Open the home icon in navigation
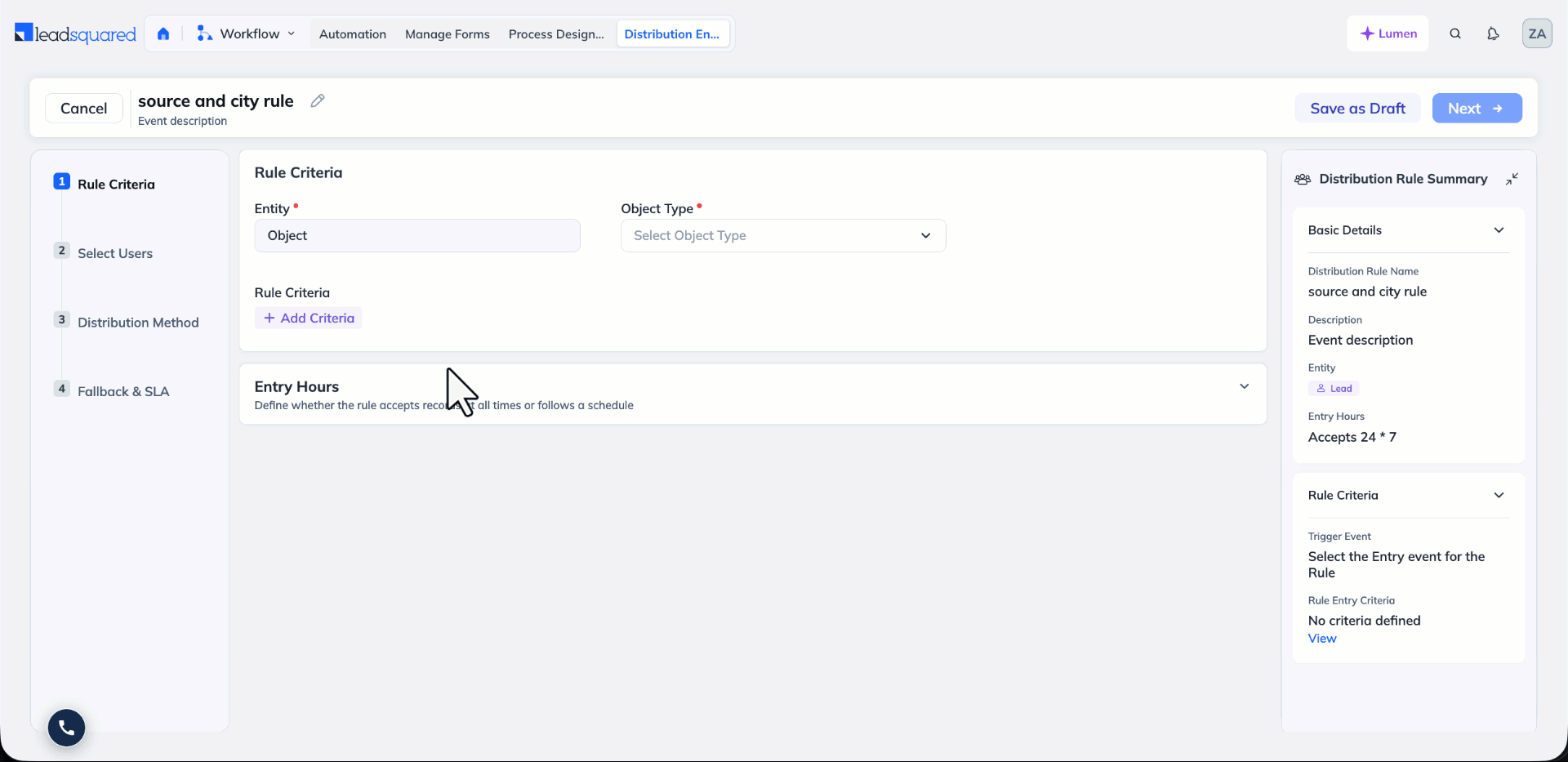 pyautogui.click(x=163, y=33)
